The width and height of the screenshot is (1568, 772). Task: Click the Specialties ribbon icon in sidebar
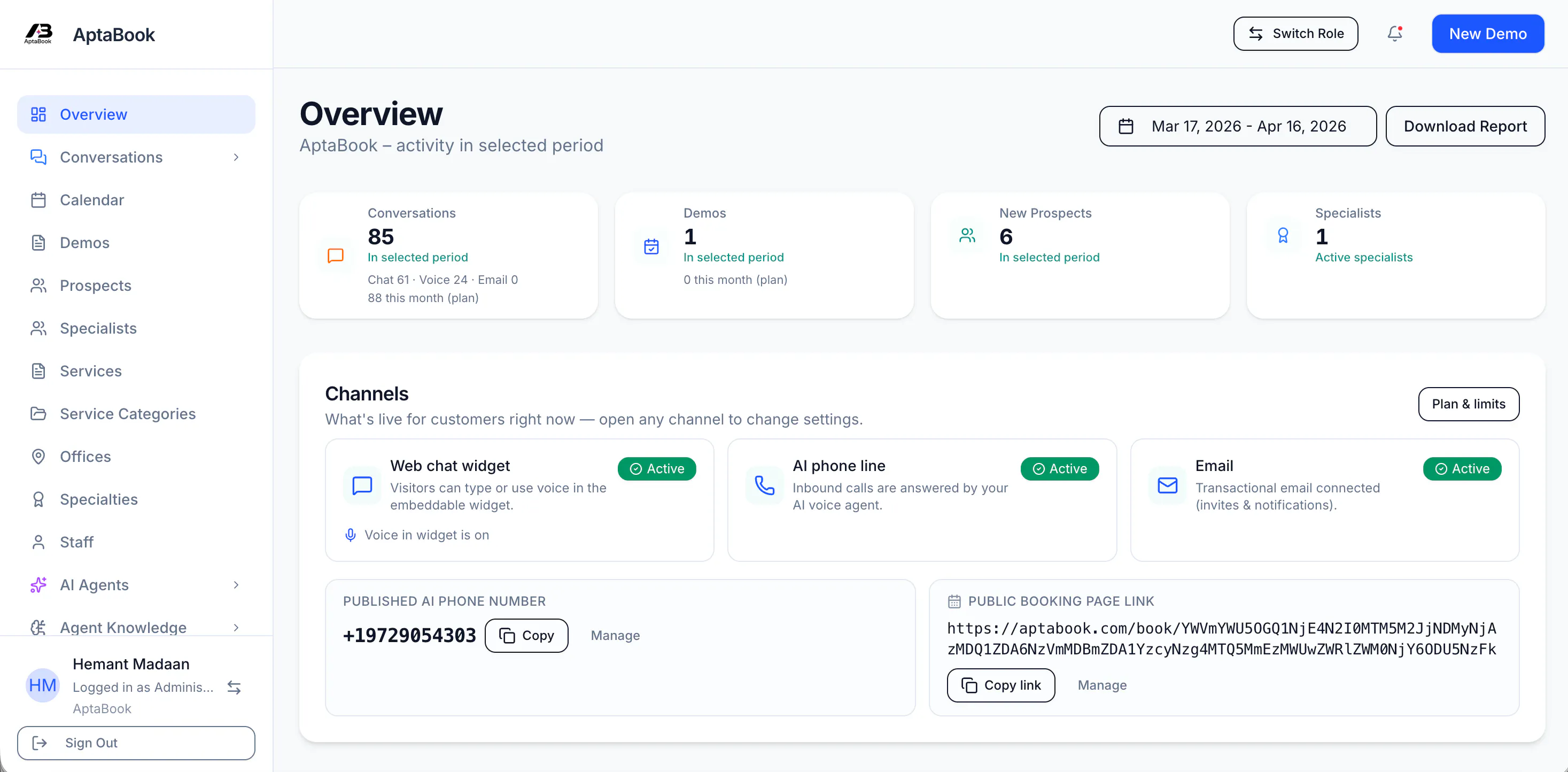click(38, 499)
